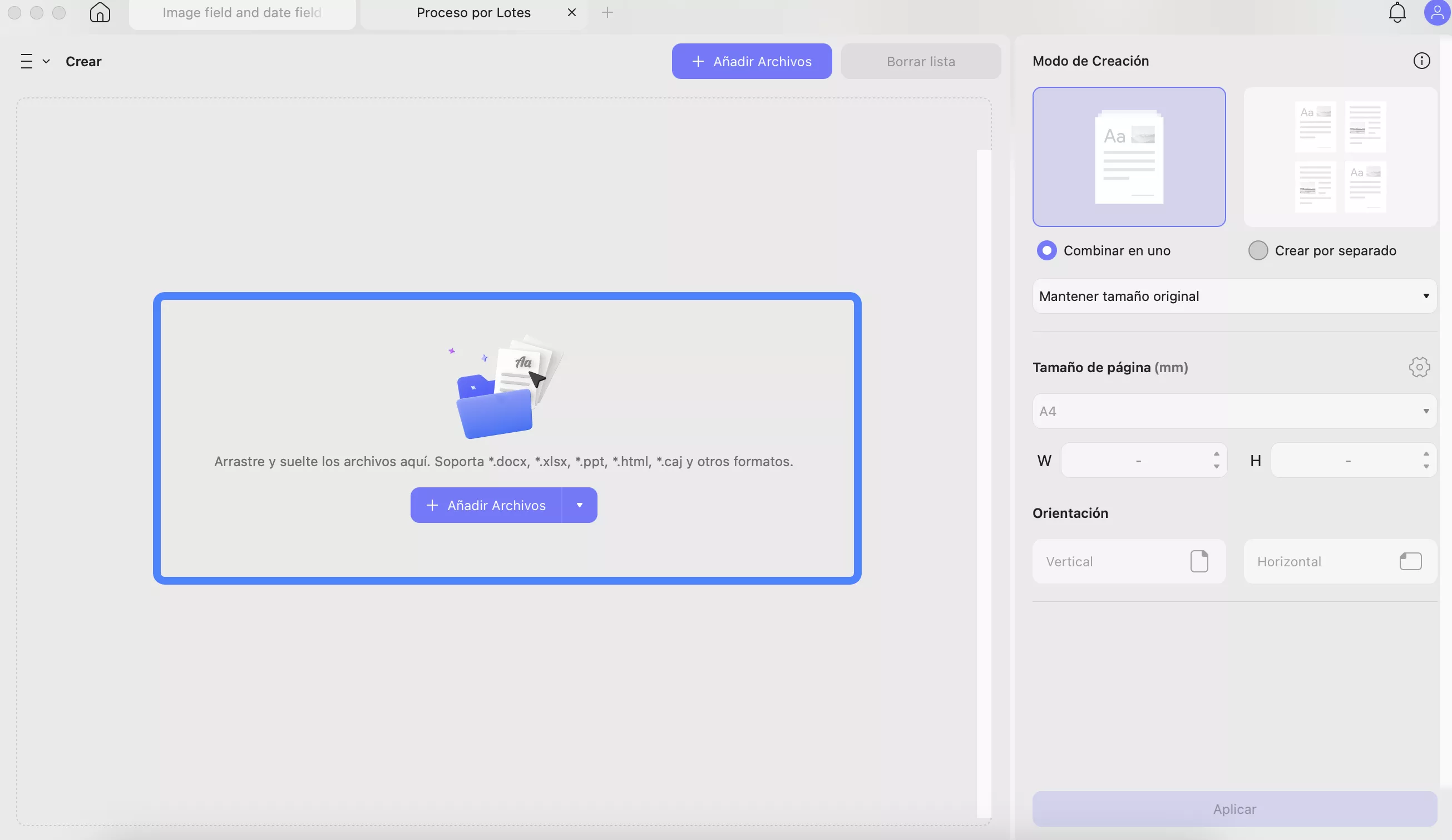Close the Proceso por Lotes tab
Image resolution: width=1452 pixels, height=840 pixels.
(x=571, y=12)
